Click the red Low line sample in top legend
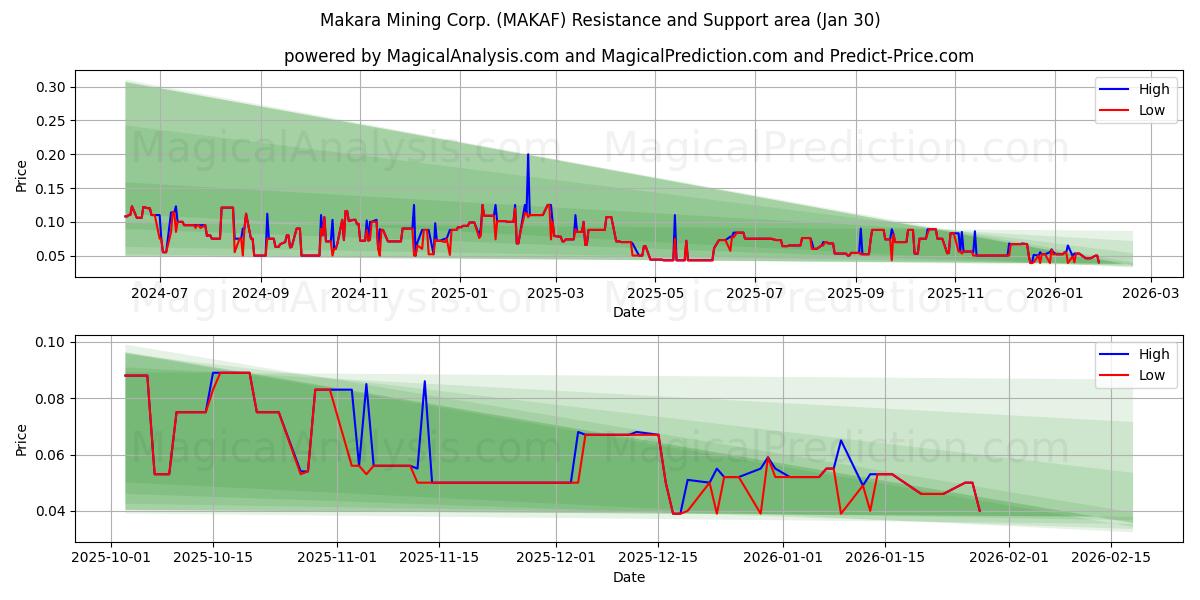1200x600 pixels. point(1114,110)
